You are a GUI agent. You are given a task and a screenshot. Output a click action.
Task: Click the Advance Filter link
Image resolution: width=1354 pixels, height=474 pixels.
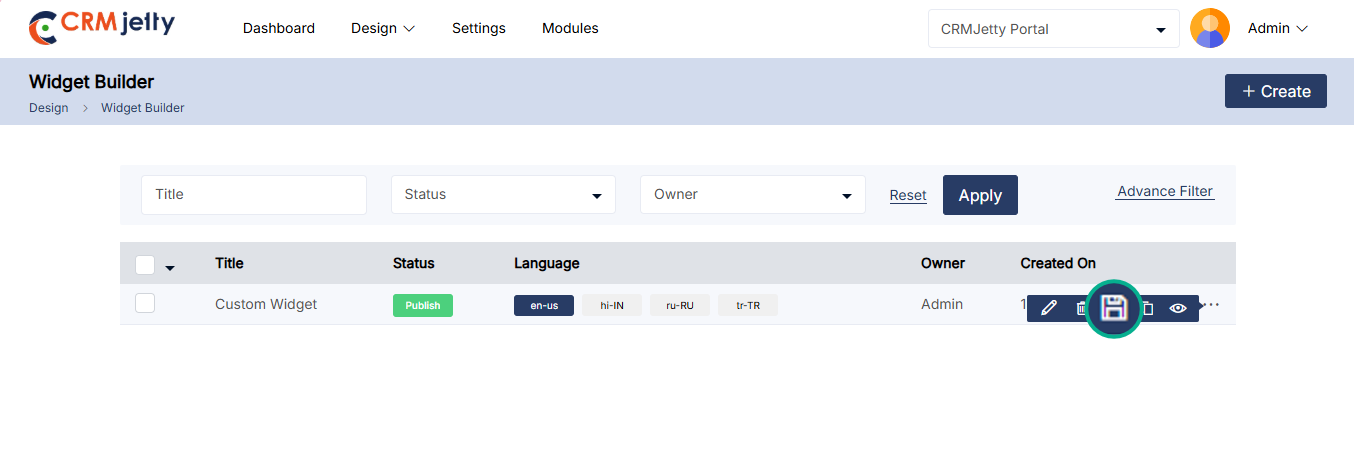click(1164, 191)
